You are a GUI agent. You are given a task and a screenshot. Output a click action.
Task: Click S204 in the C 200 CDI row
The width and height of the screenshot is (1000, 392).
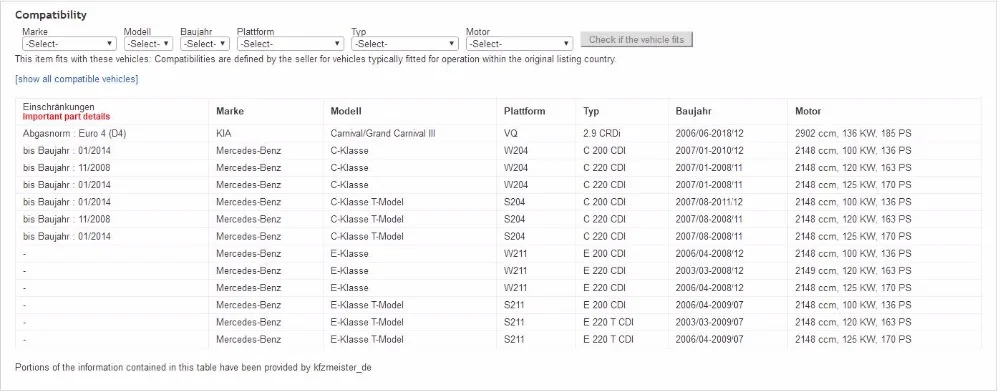514,202
